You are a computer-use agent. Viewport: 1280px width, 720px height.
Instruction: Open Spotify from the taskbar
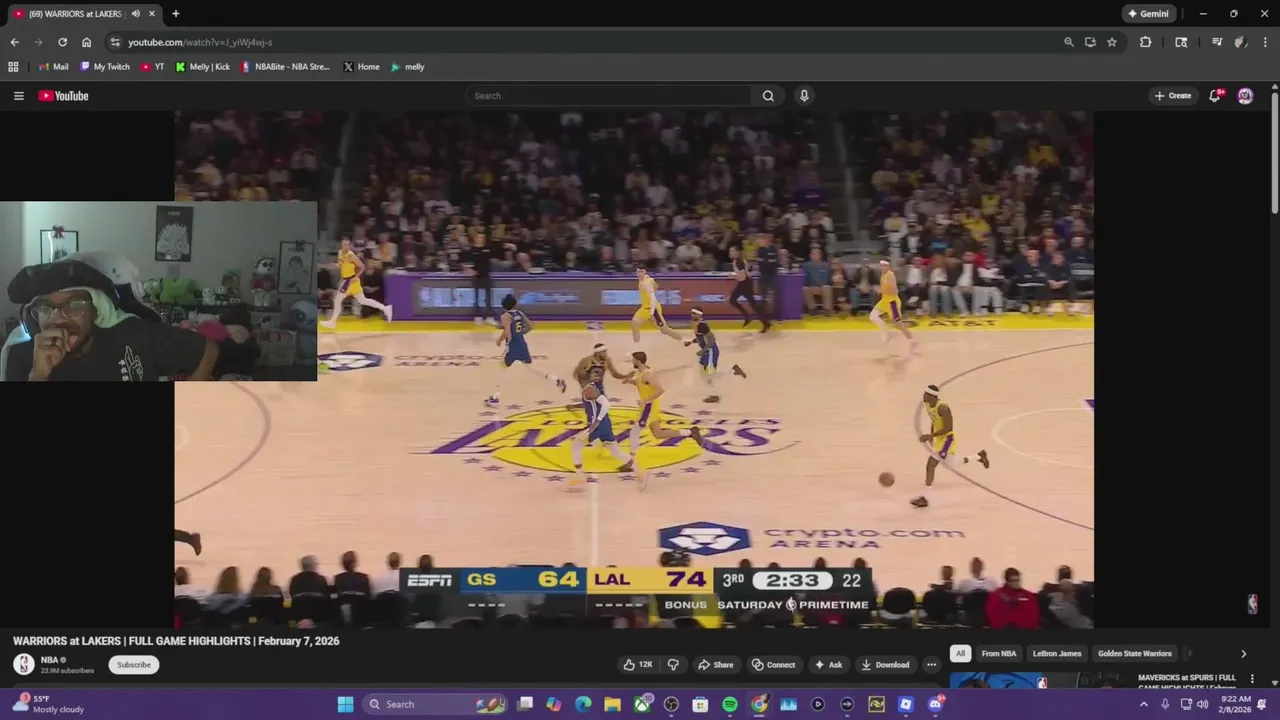tap(730, 704)
